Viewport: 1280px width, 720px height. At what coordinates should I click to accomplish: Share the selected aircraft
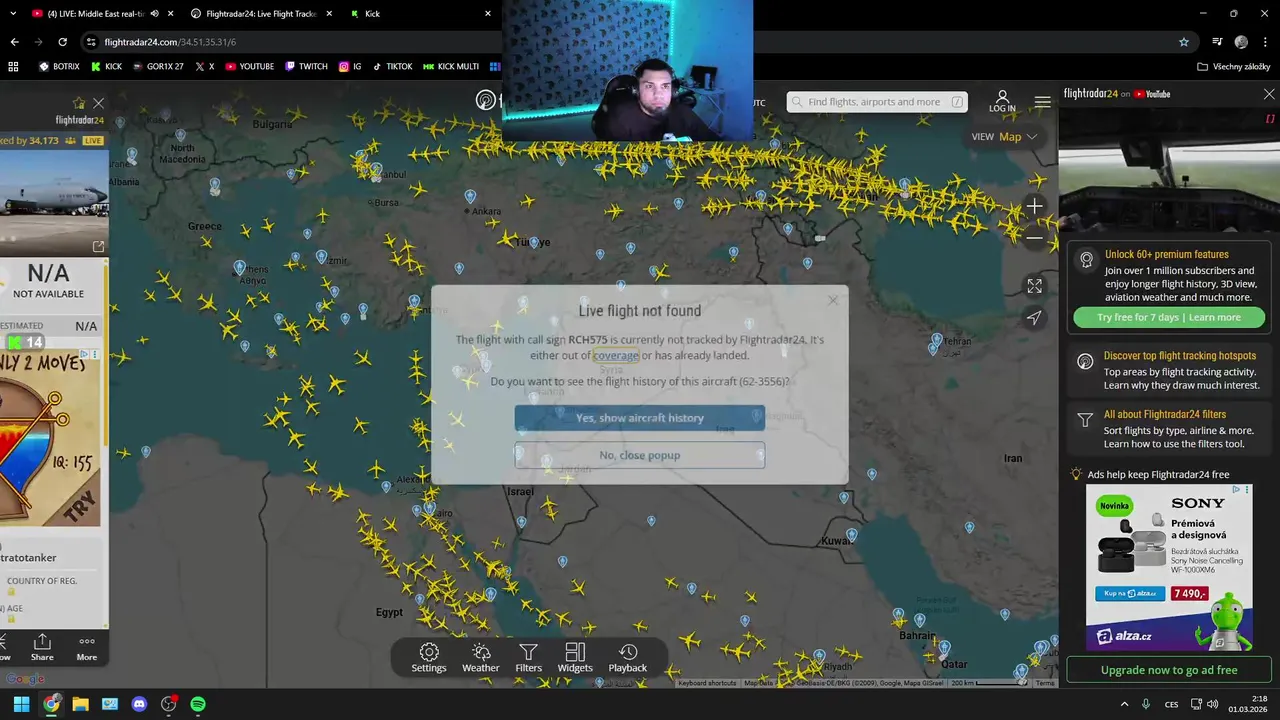pos(42,647)
